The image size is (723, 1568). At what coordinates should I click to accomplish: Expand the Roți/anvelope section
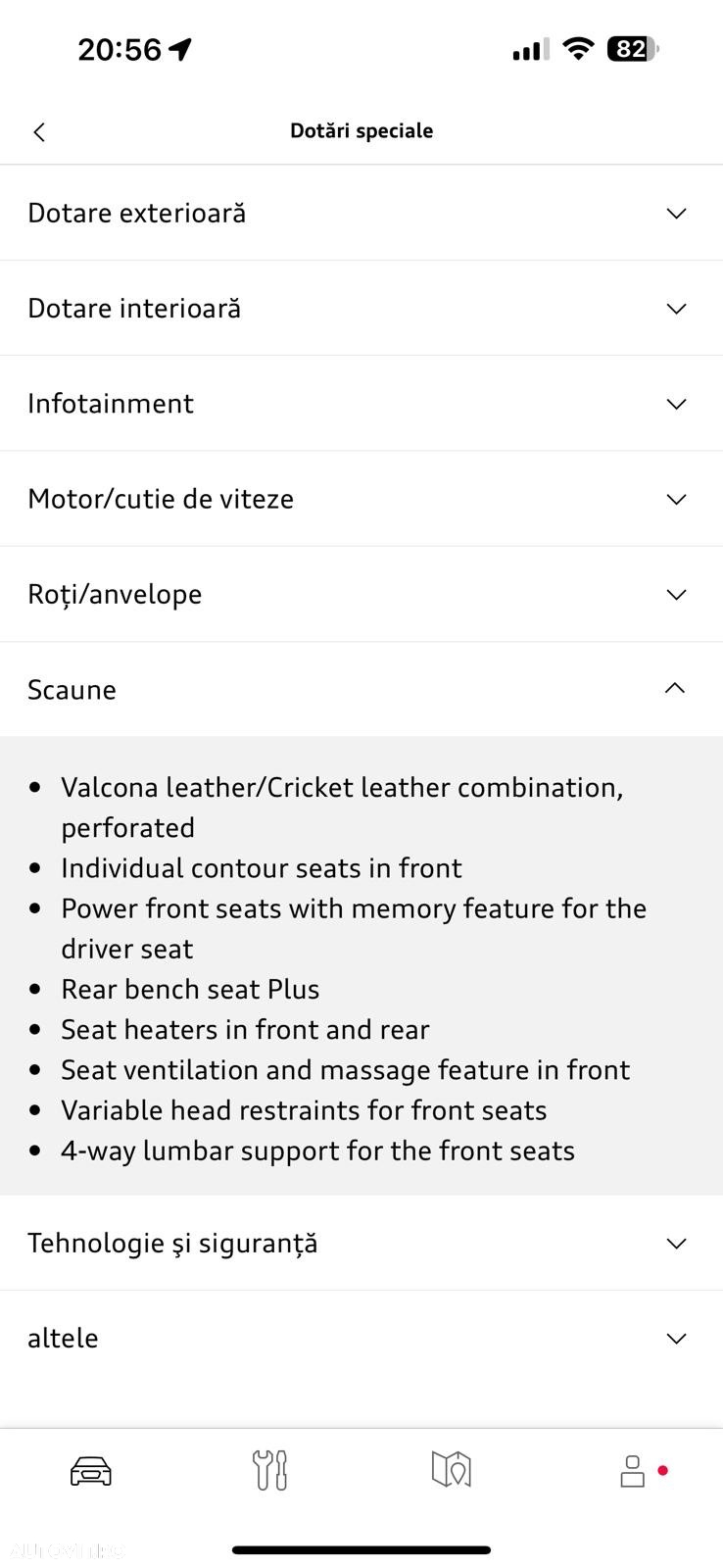coord(361,594)
